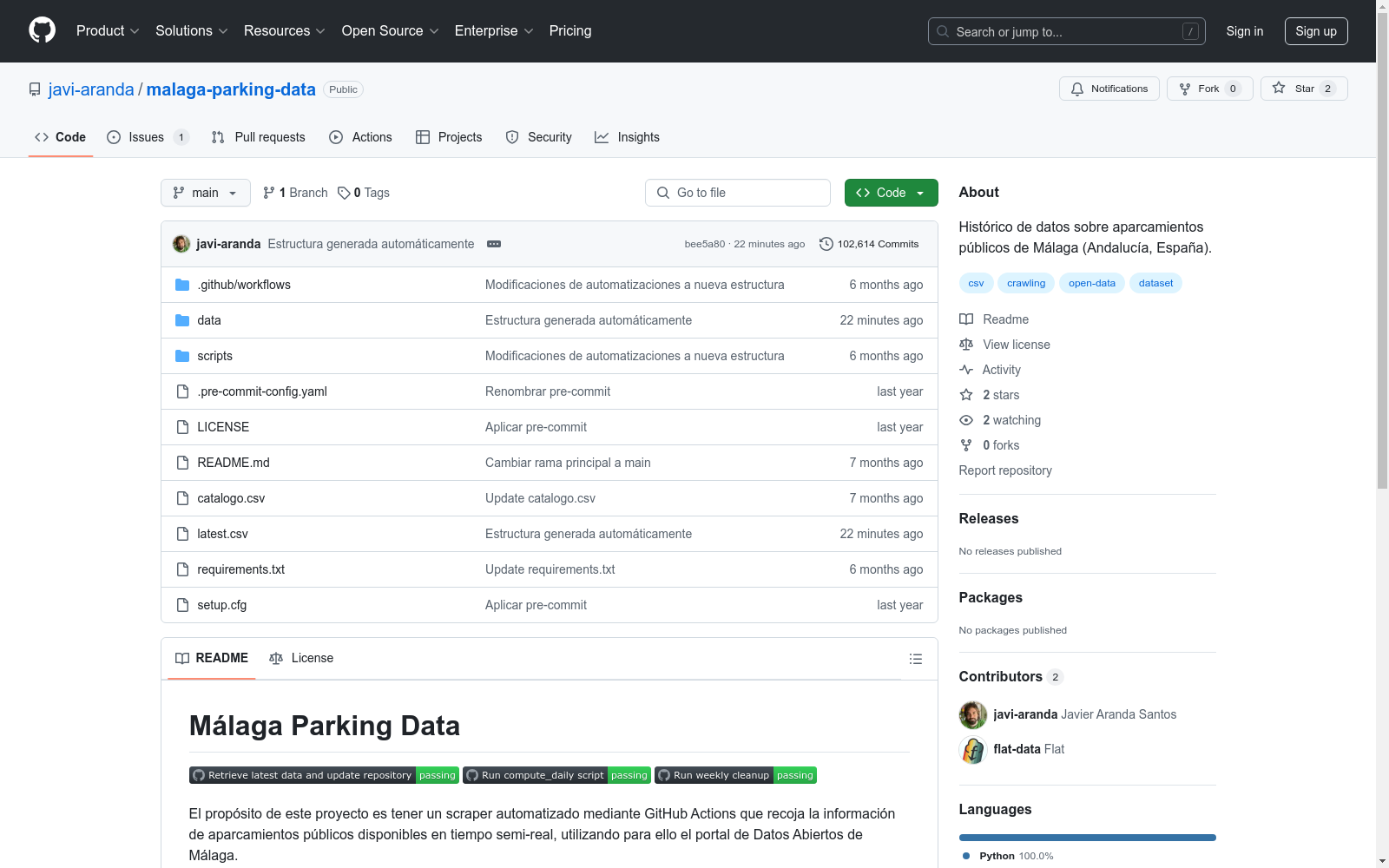1389x868 pixels.
Task: Expand the Solutions menu
Action: 192,30
